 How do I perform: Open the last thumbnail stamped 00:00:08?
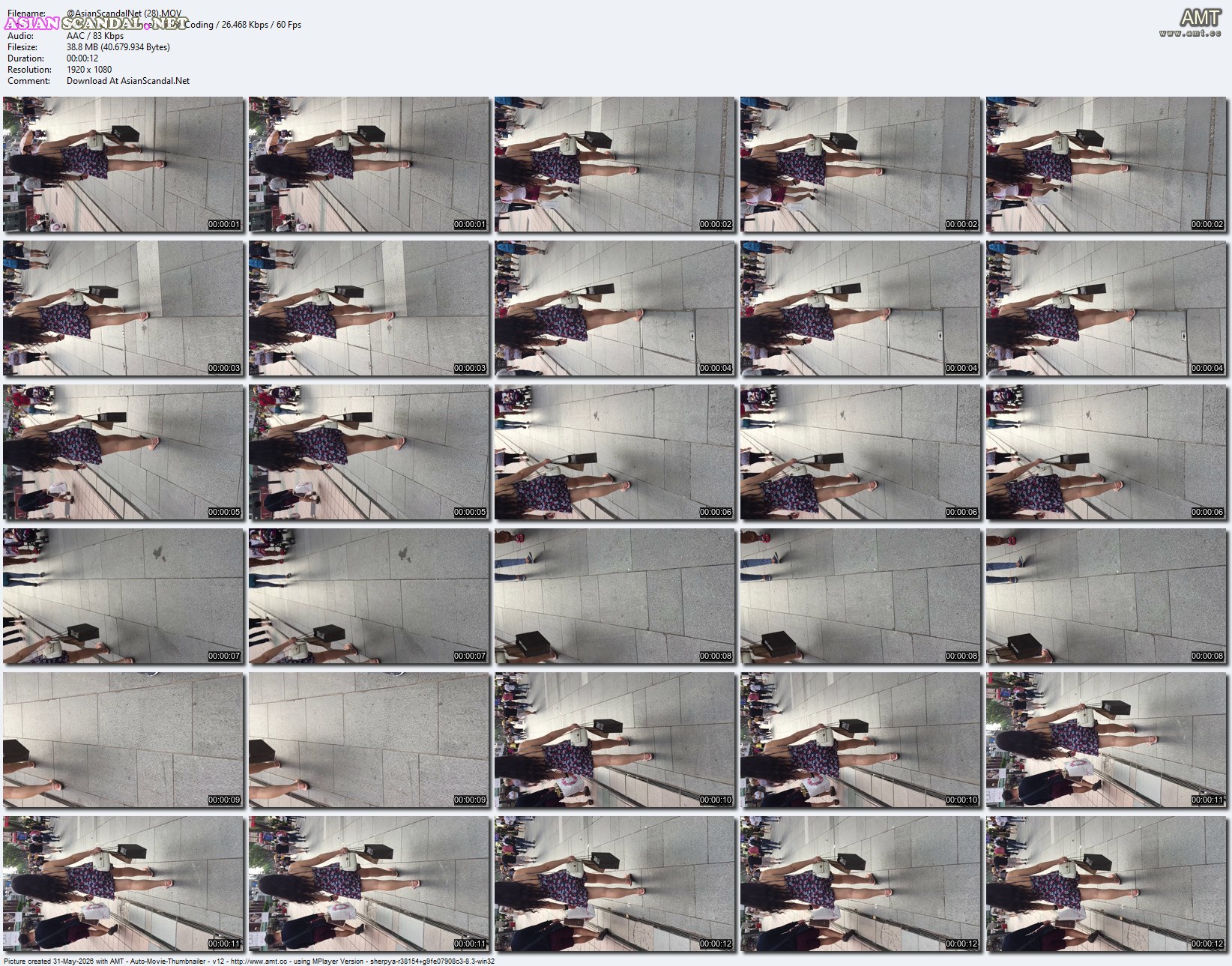1107,596
